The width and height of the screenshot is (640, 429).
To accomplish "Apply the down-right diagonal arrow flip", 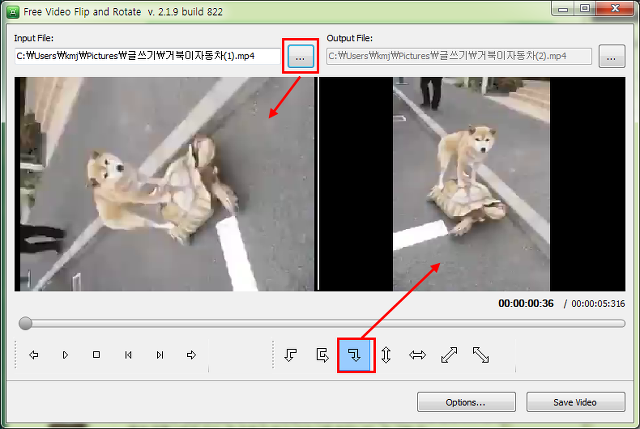I will pyautogui.click(x=481, y=355).
